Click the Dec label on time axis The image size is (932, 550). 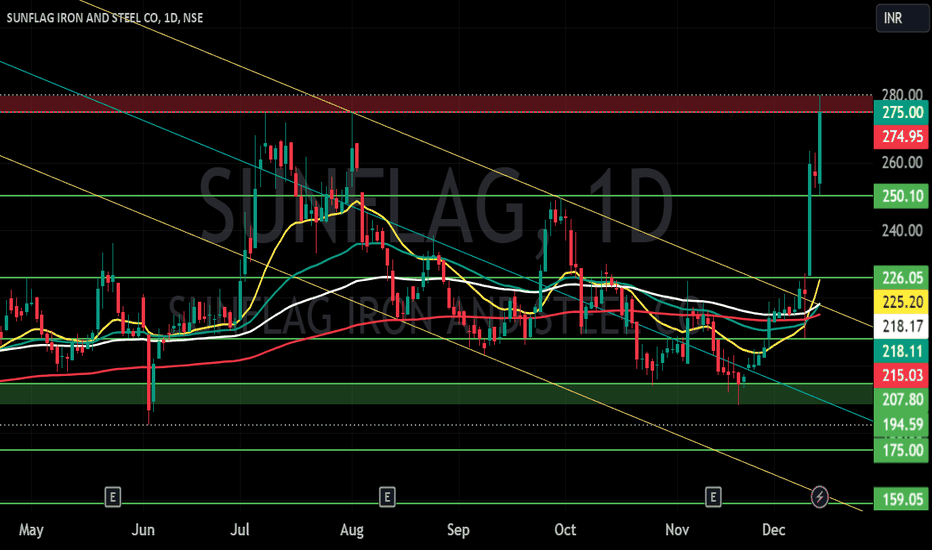(x=773, y=530)
